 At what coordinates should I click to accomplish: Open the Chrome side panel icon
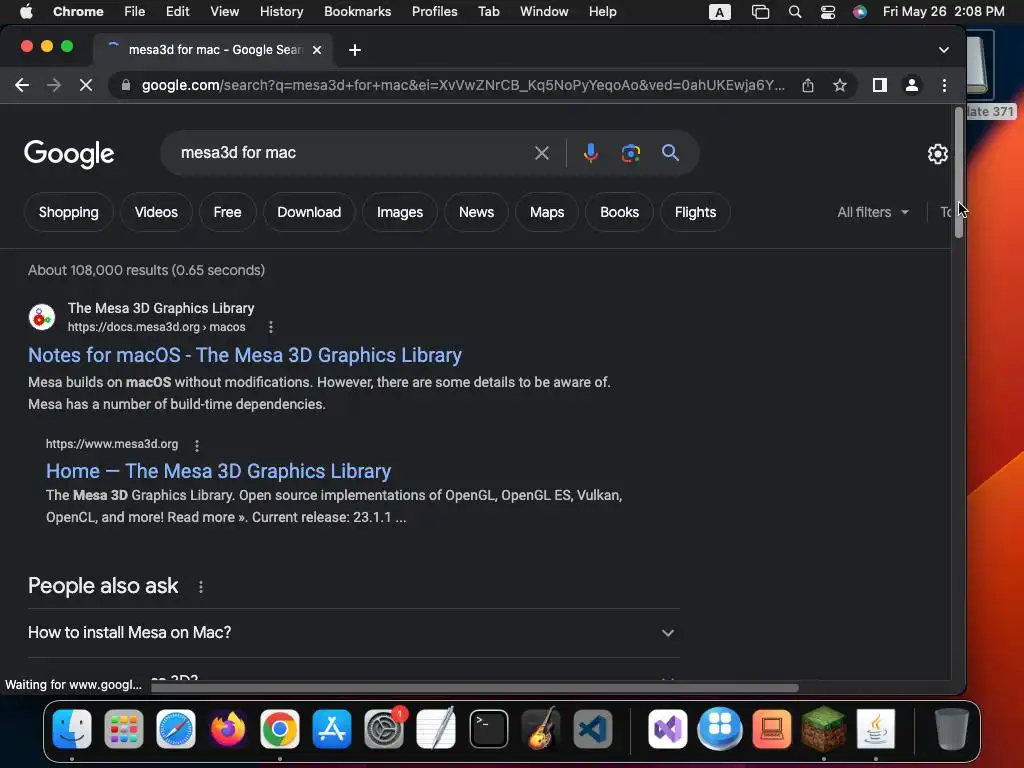[x=880, y=85]
